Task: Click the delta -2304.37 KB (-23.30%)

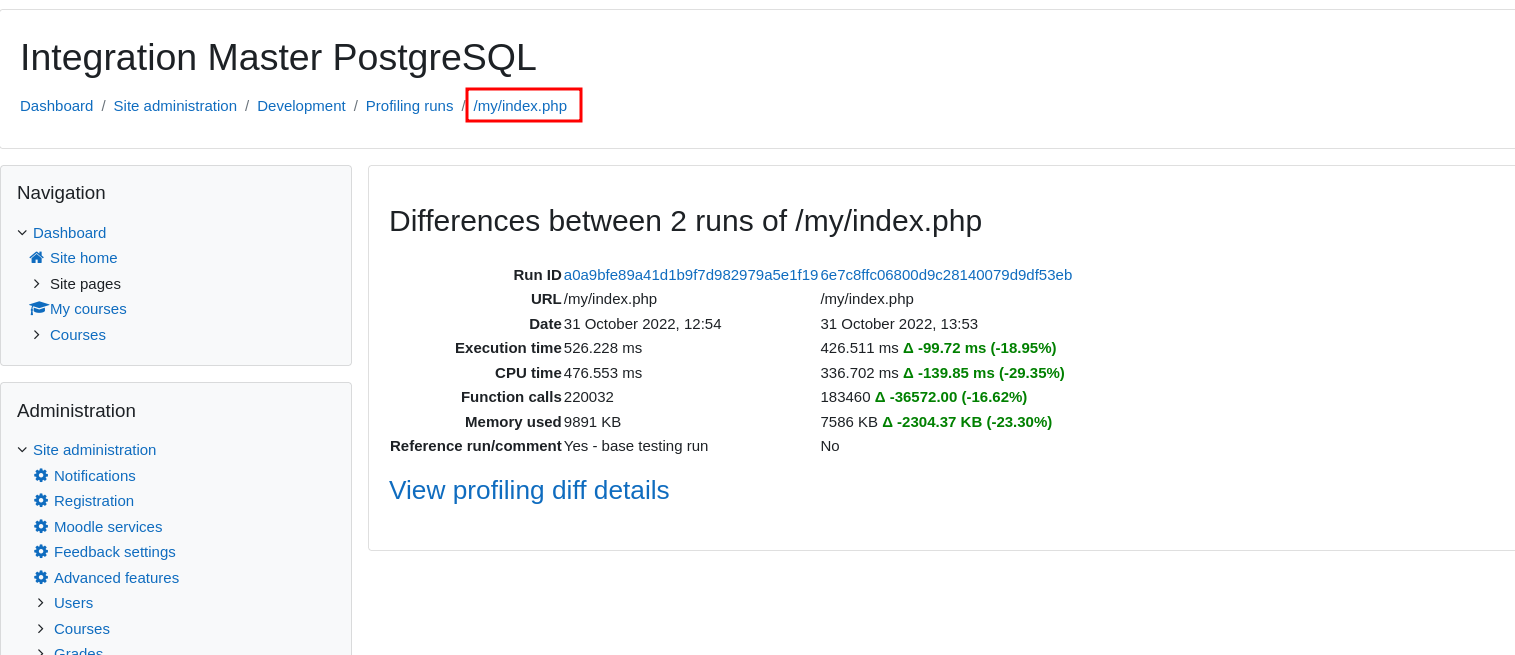Action: [x=967, y=422]
